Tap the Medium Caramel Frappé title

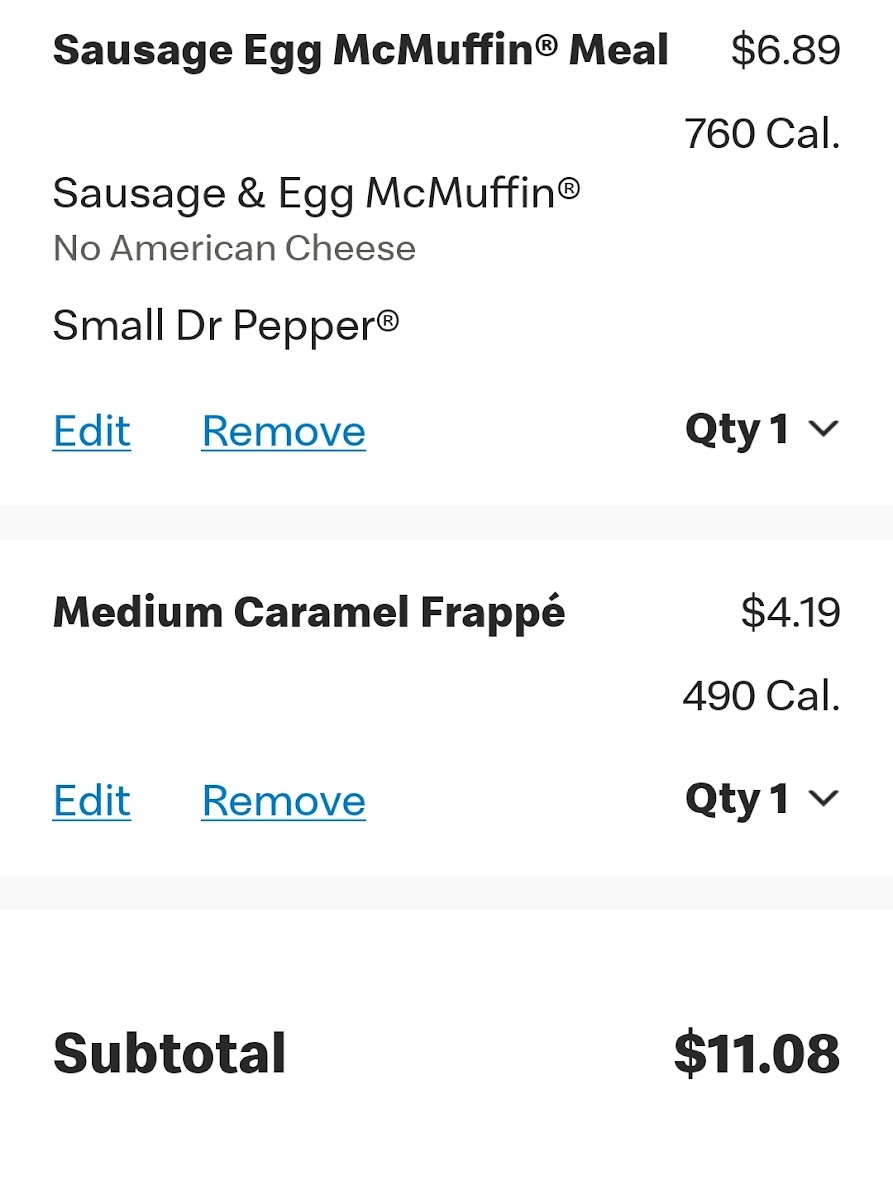(x=308, y=613)
